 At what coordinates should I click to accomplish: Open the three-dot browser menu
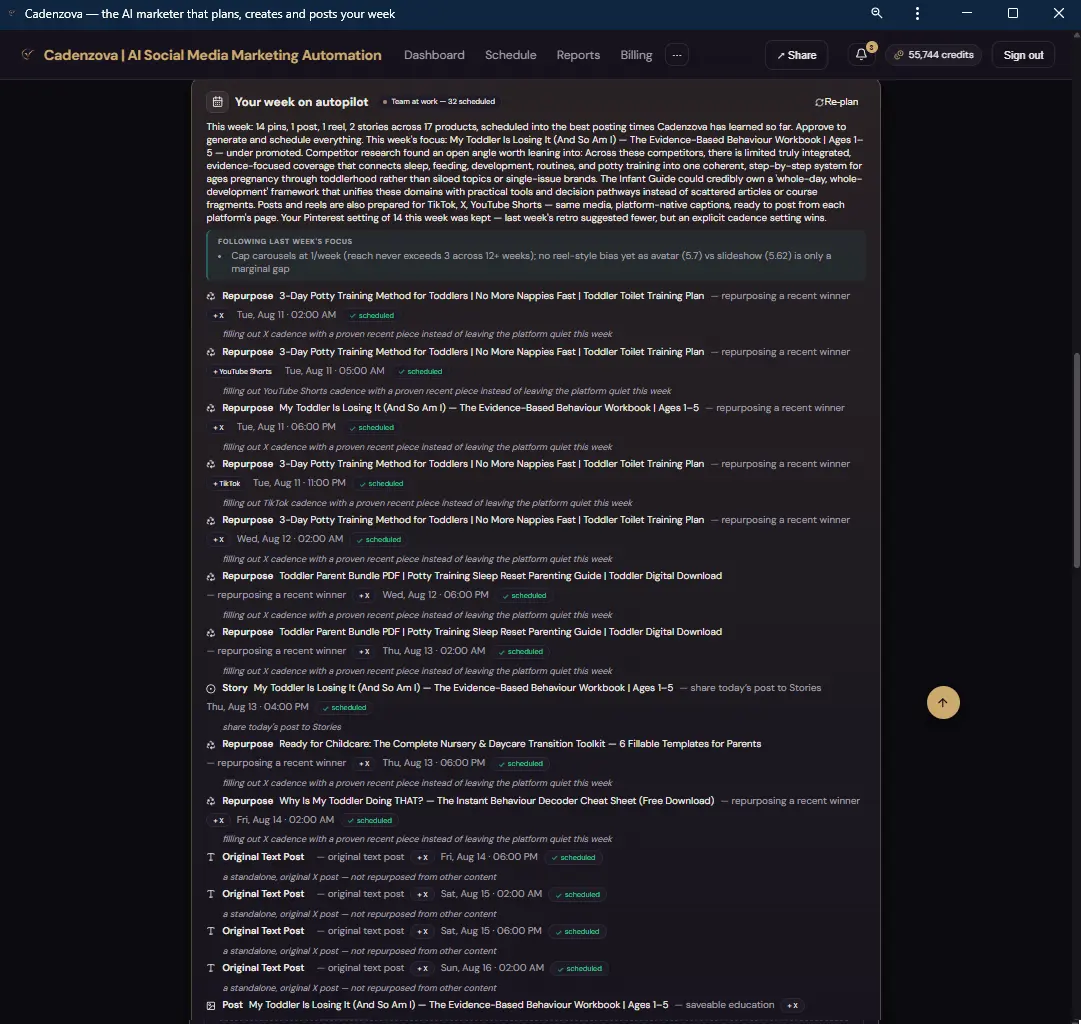click(917, 13)
